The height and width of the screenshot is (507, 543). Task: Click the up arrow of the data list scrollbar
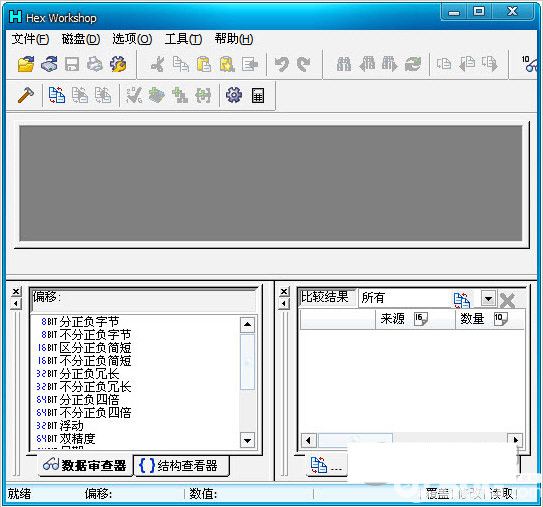coord(247,324)
